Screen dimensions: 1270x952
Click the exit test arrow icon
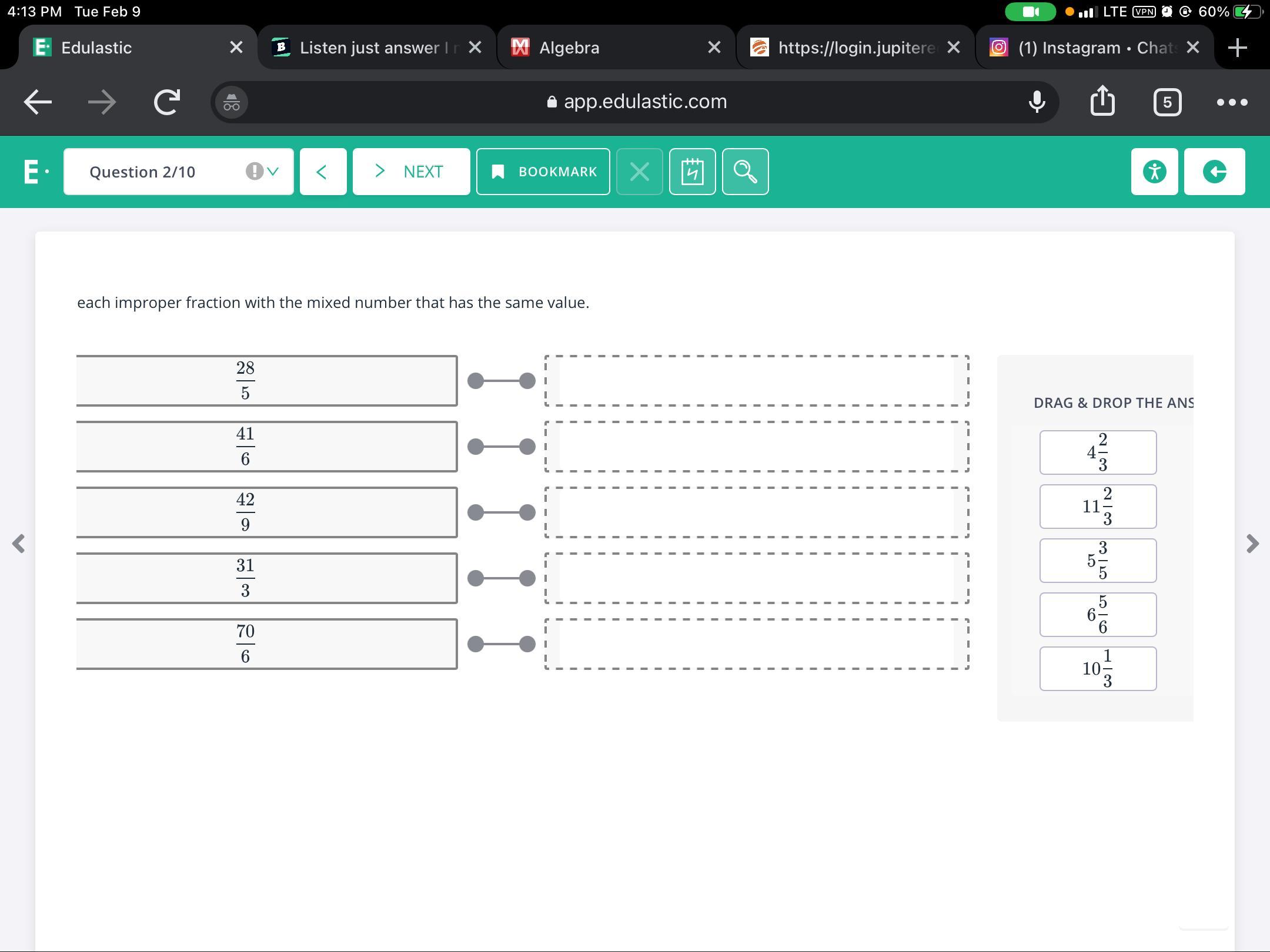tap(1214, 172)
